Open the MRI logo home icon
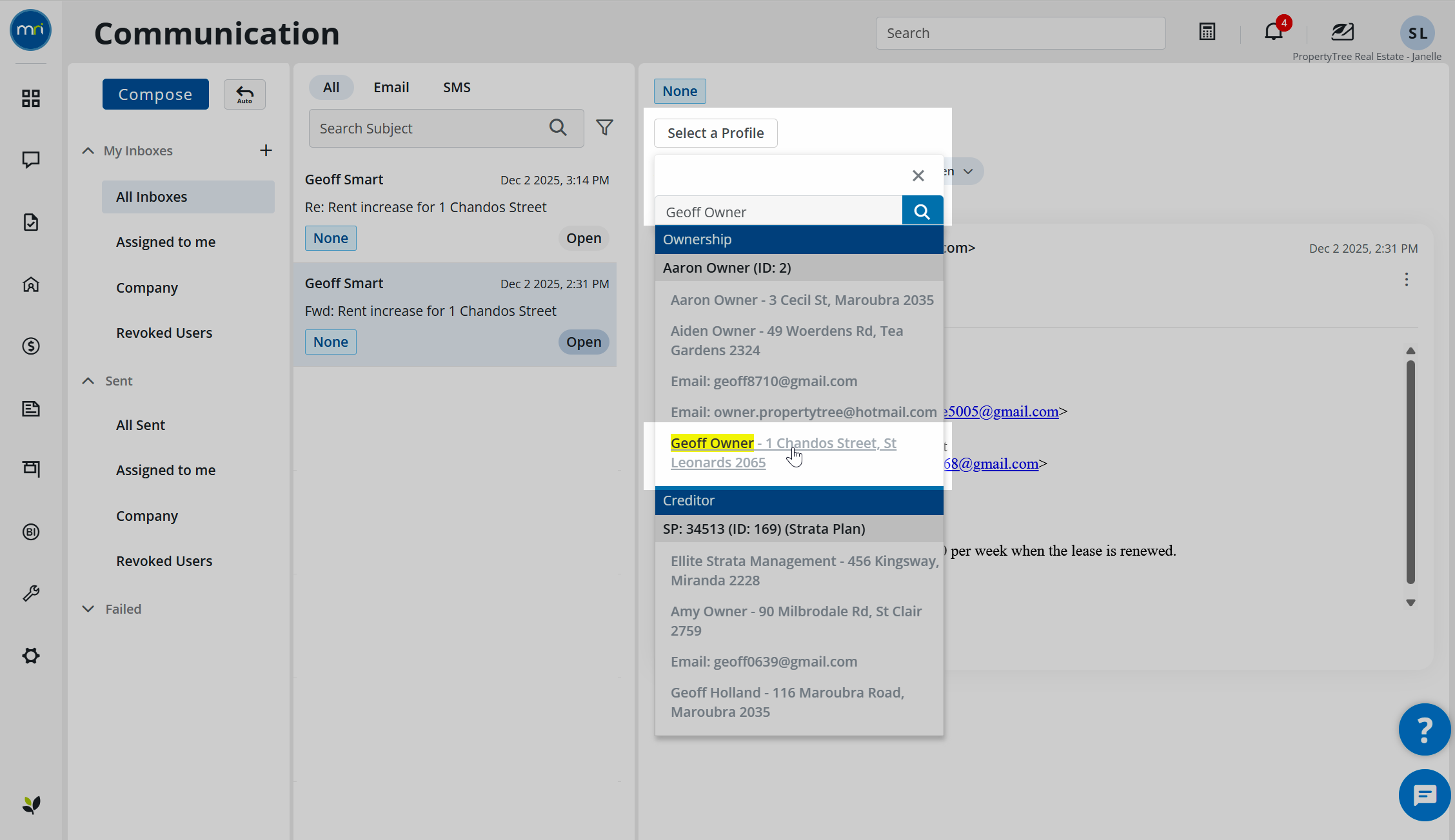 30,30
